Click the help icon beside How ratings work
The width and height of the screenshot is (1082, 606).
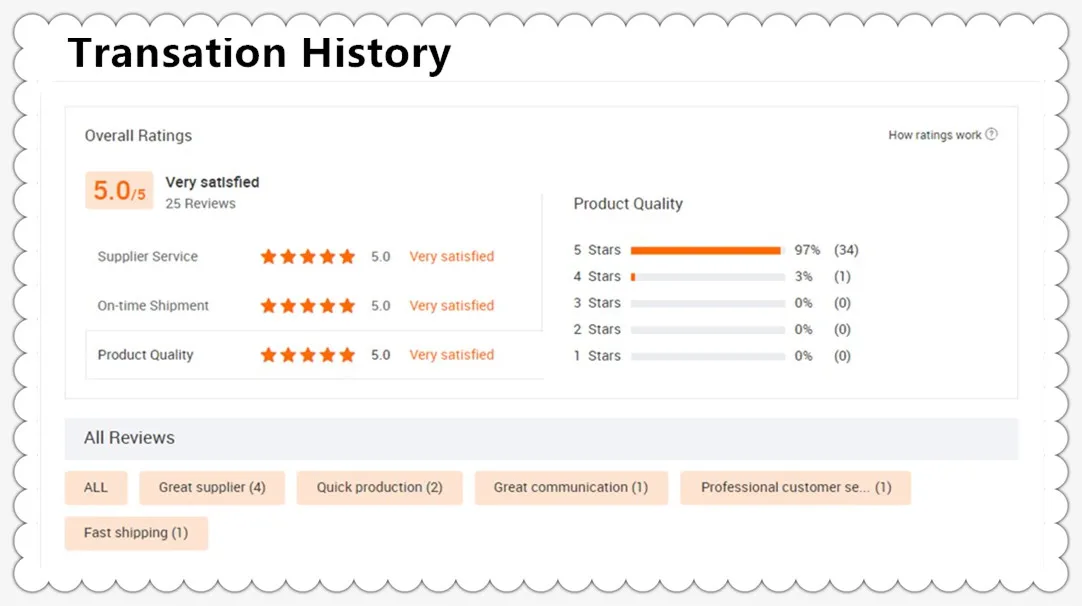point(991,134)
